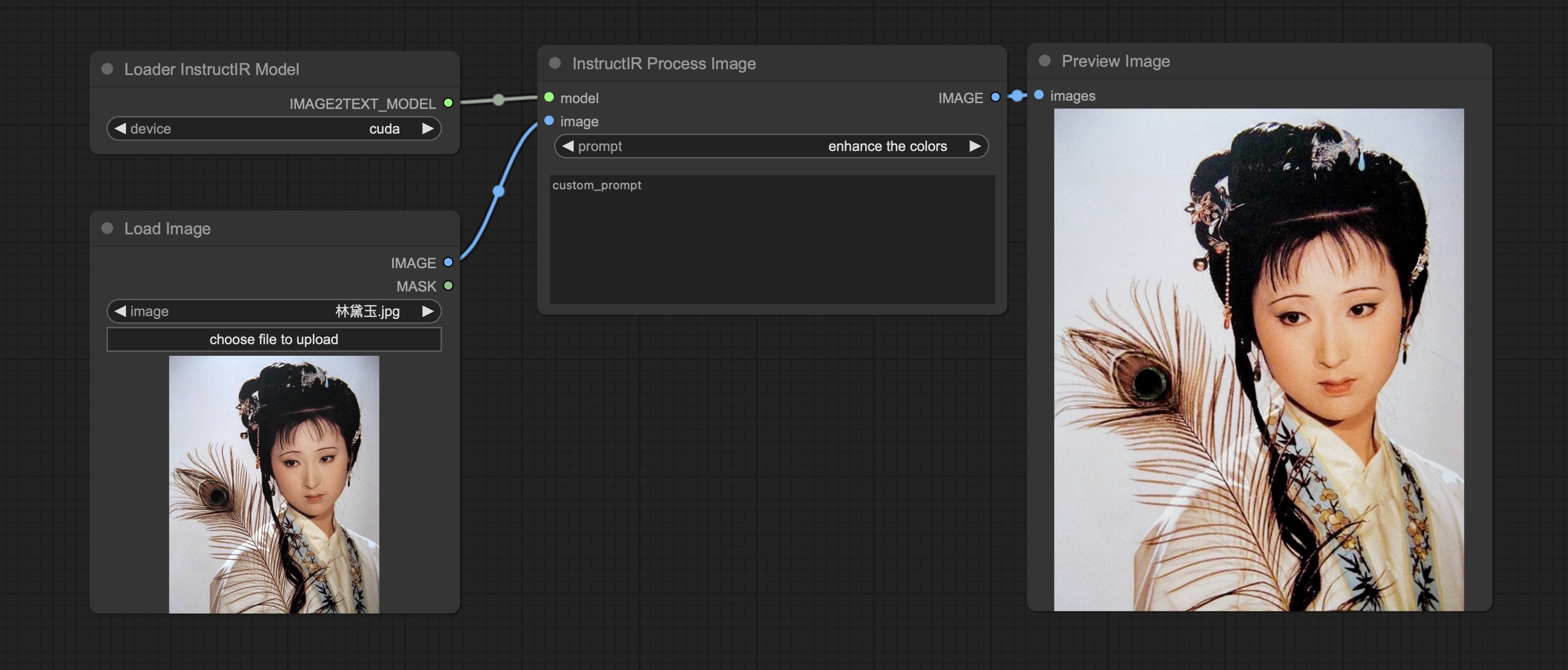Select the Preview Image node title
The height and width of the screenshot is (670, 1568).
[1115, 61]
